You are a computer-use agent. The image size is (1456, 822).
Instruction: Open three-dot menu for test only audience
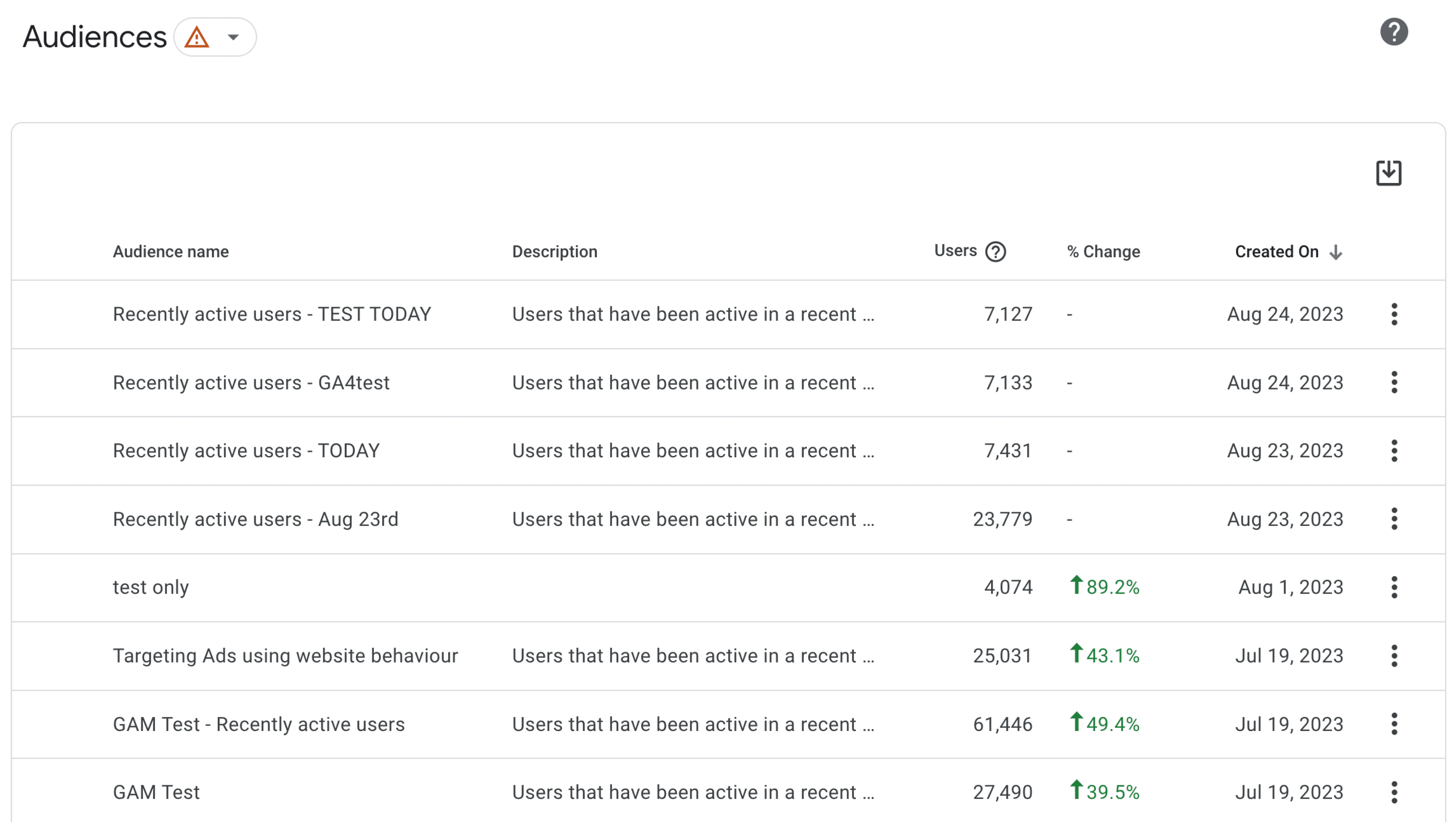[x=1394, y=587]
